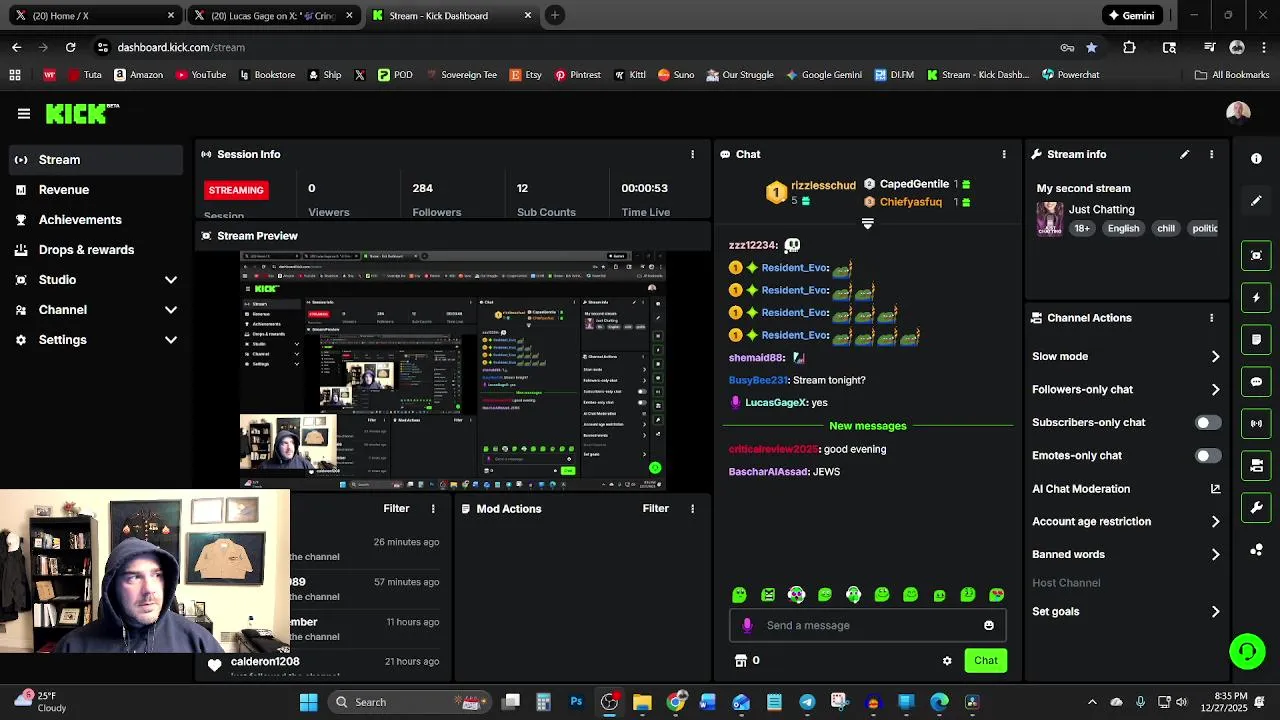Open activity feed three-dot menu
Screen dimensions: 1280x720
[433, 509]
